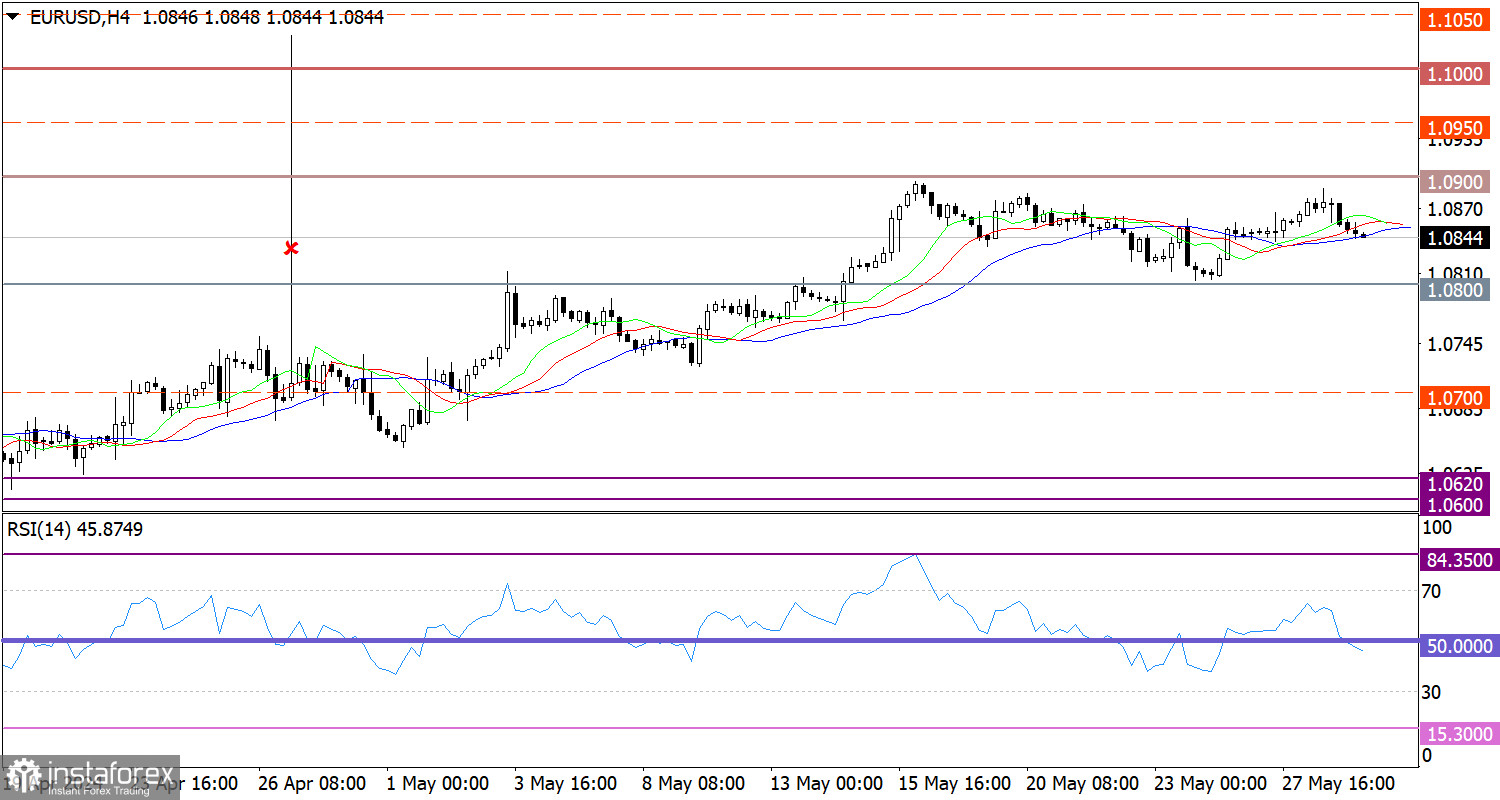Click the purple 1.0620 level label

tap(1455, 484)
